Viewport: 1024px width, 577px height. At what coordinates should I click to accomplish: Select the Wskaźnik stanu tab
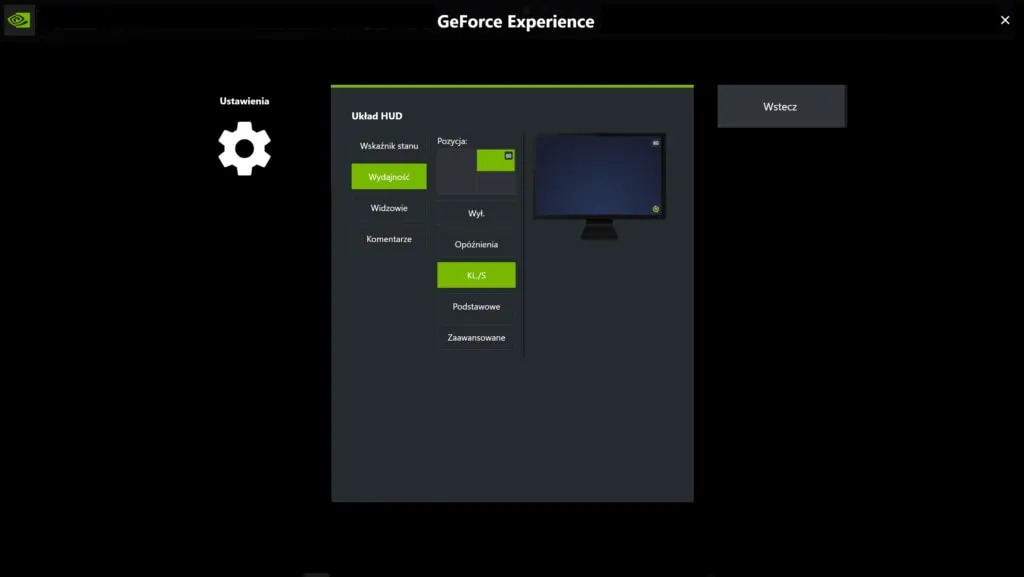(x=389, y=146)
